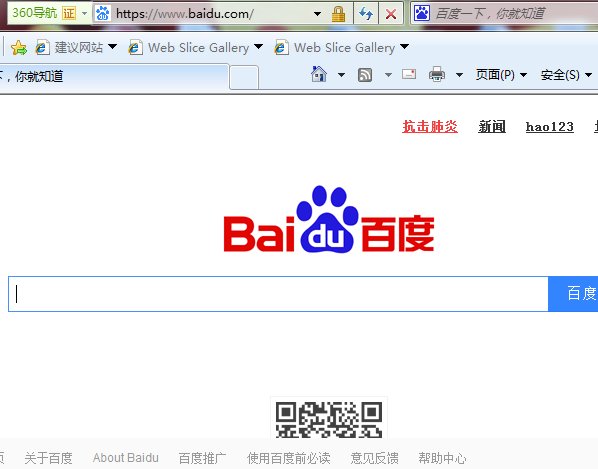The height and width of the screenshot is (469, 598).
Task: Expand 建议网站 dropdown arrow
Action: pyautogui.click(x=112, y=47)
